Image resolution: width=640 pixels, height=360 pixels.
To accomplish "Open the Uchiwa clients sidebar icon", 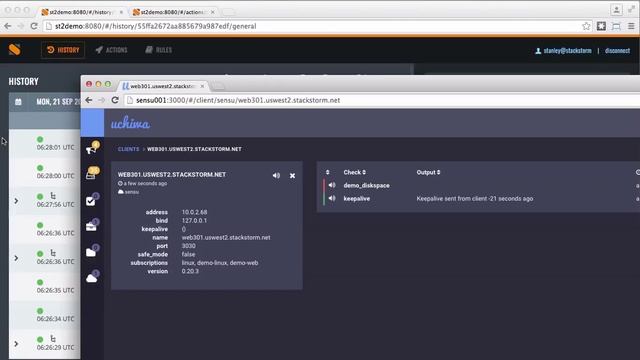I will tap(91, 176).
